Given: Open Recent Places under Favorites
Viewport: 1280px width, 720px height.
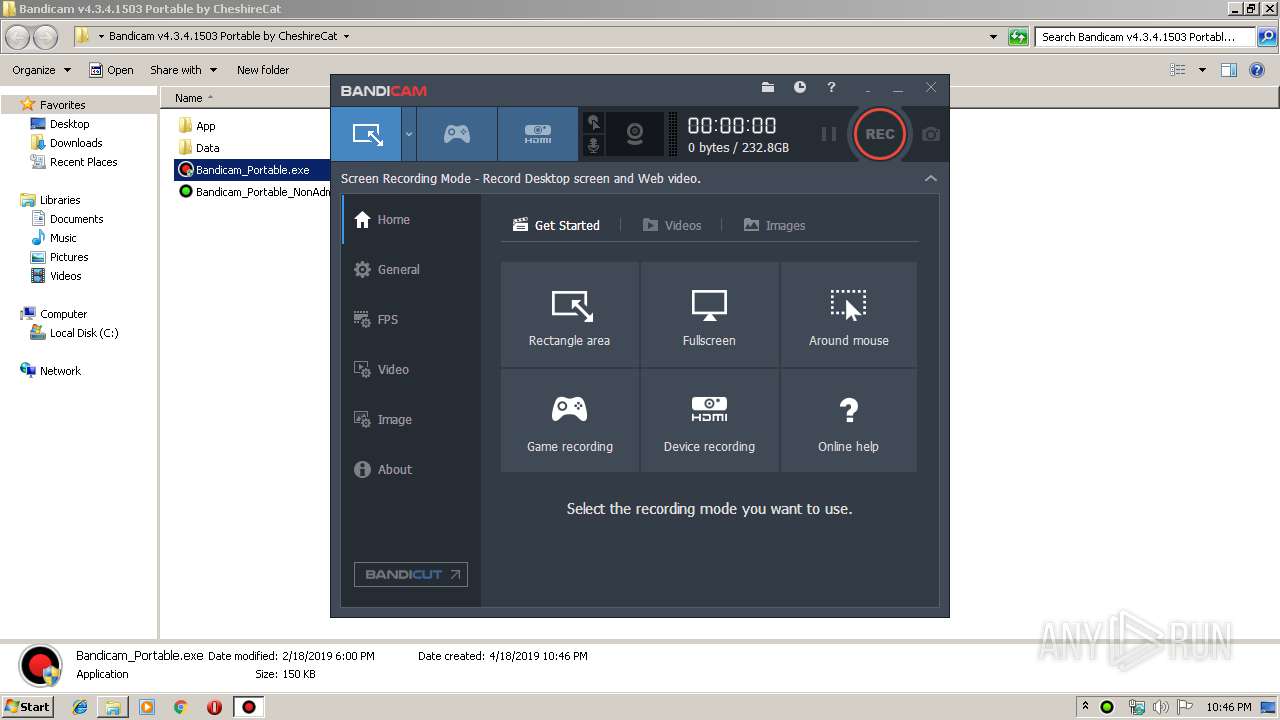Looking at the screenshot, I should [74, 162].
